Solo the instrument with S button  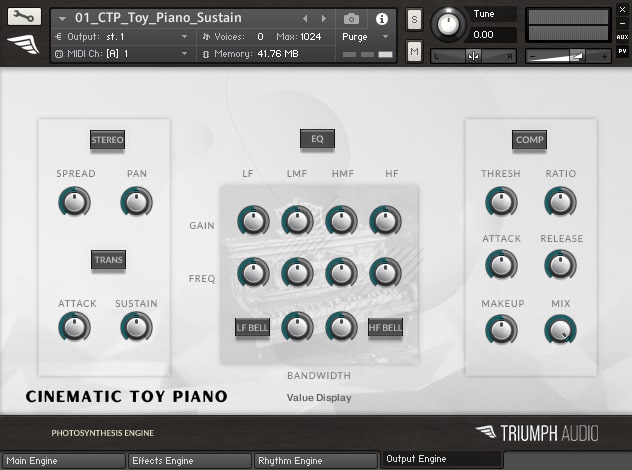[414, 19]
